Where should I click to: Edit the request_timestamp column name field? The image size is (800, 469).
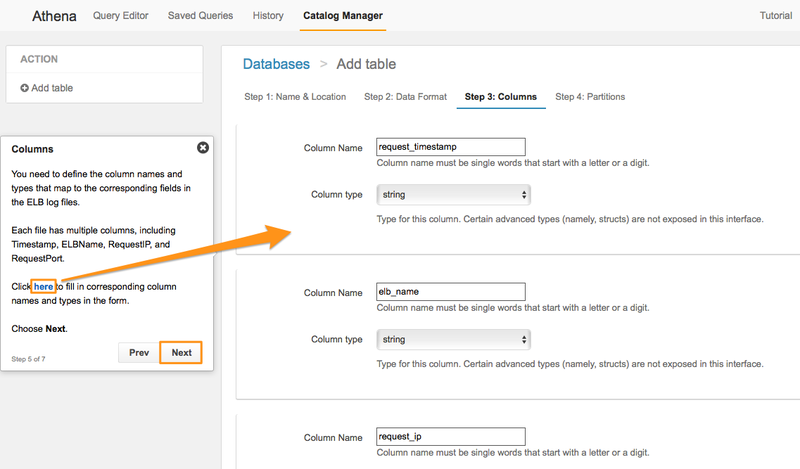tap(451, 146)
